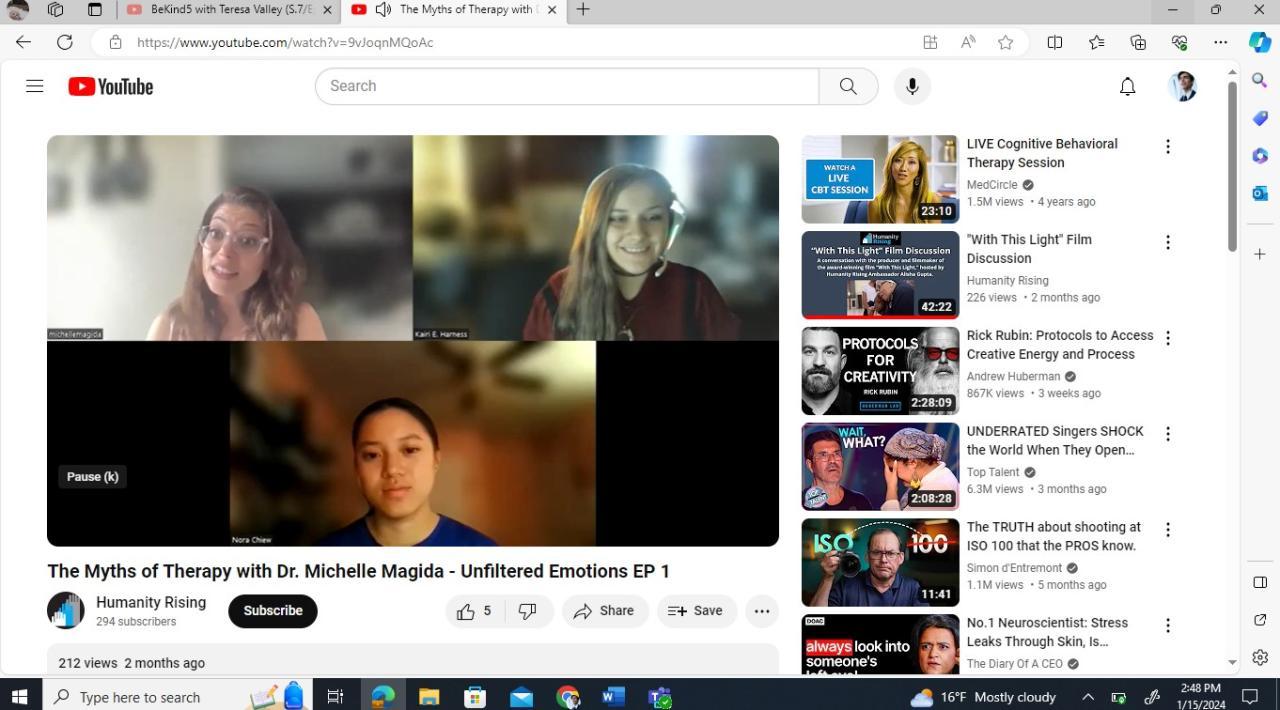Open Rick Rubin Protocols video title
Viewport: 1280px width, 710px height.
(1060, 345)
